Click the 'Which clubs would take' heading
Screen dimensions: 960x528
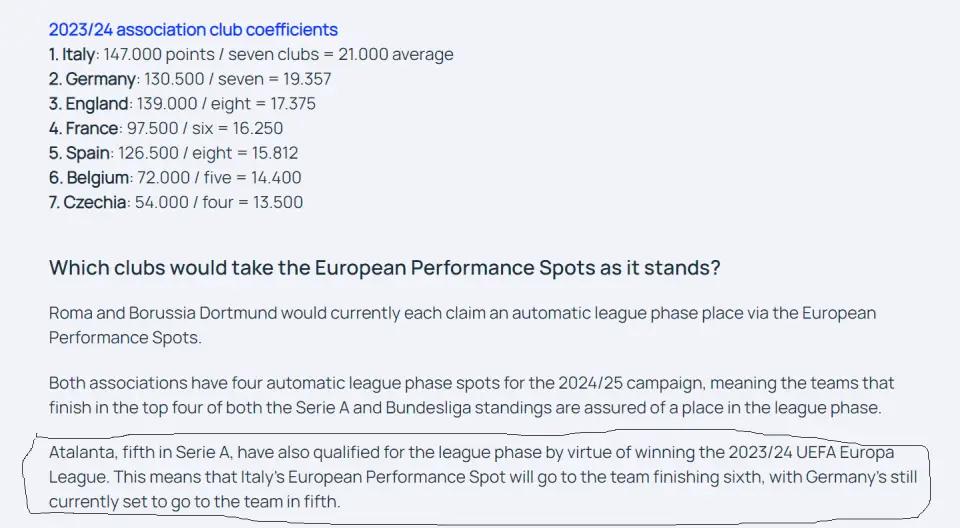tap(384, 268)
